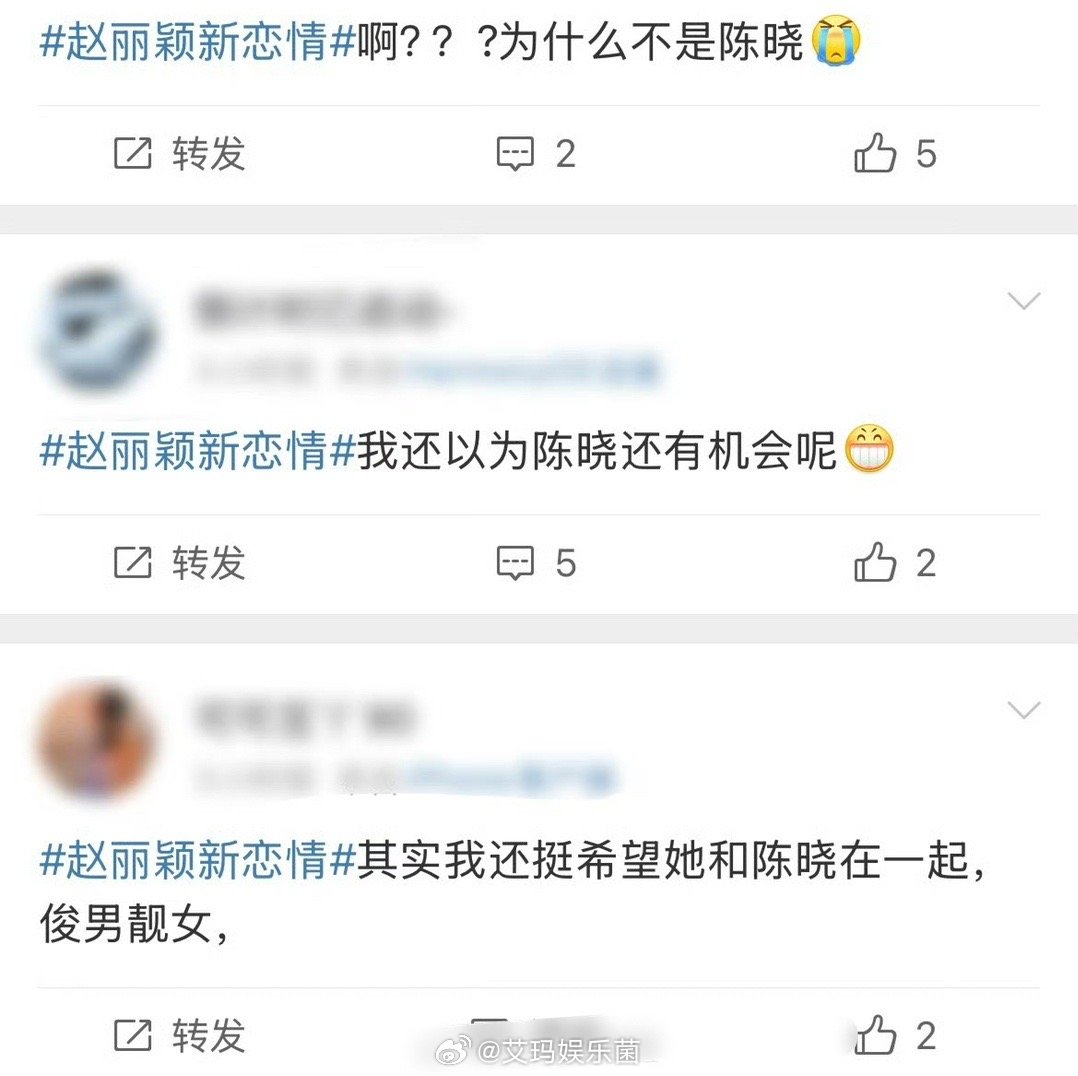Open the third poster's blurred avatar
1078x1076 pixels.
point(98,741)
